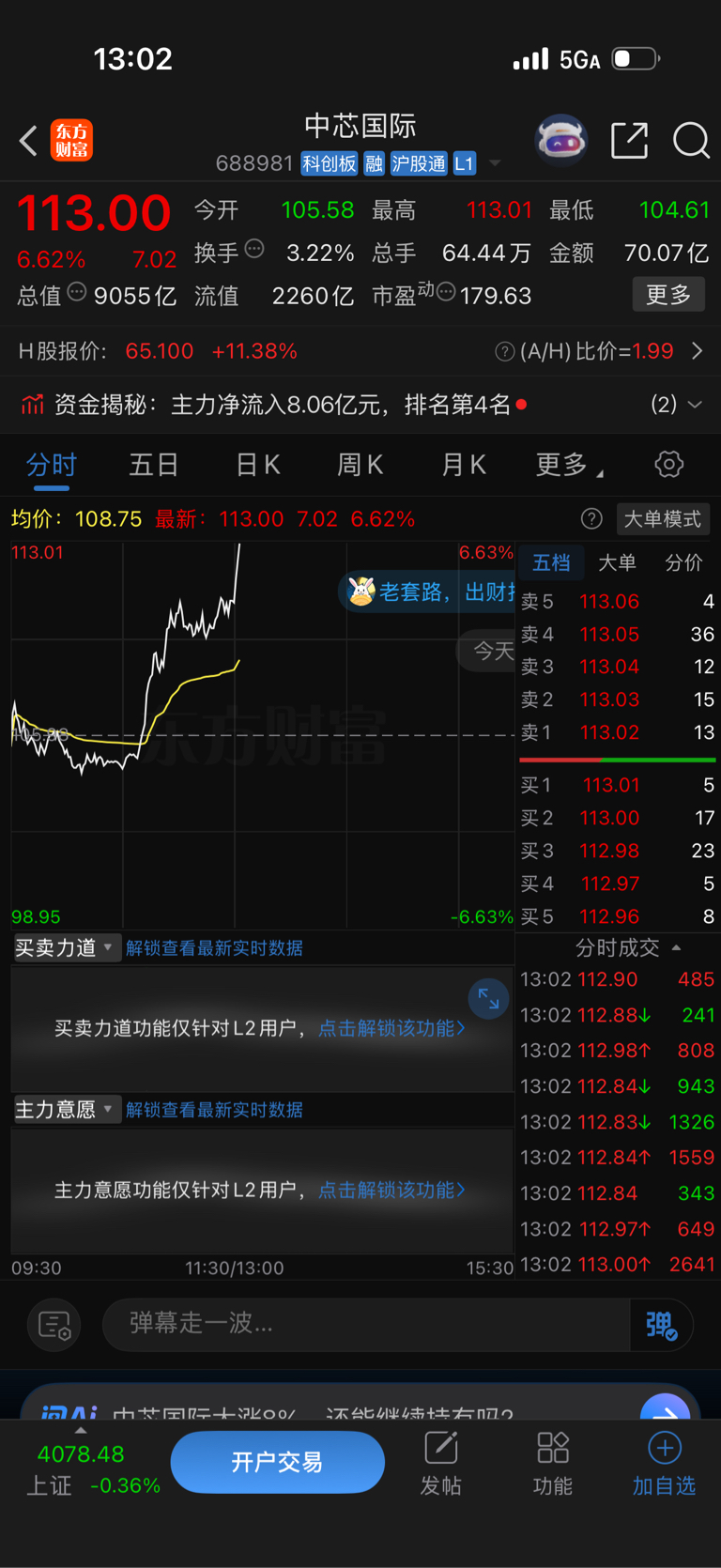Viewport: 721px width, 1568px height.
Task: Tap the L1 level badge
Action: click(465, 163)
